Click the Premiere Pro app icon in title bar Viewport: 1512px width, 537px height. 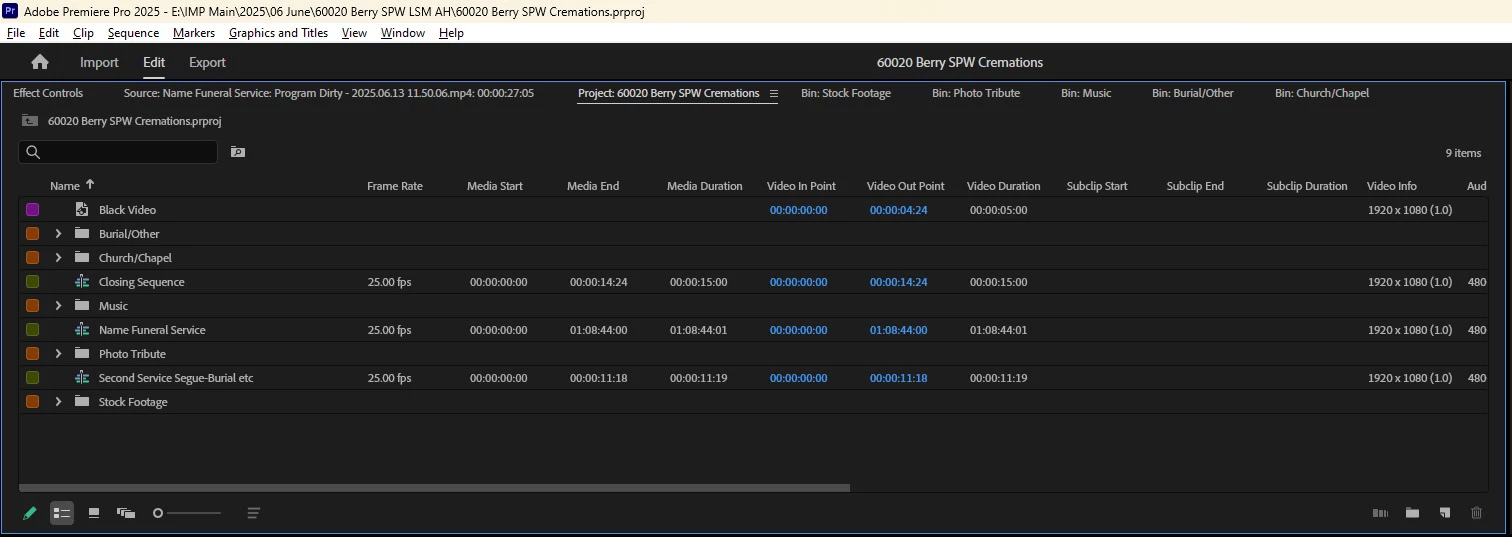point(10,11)
